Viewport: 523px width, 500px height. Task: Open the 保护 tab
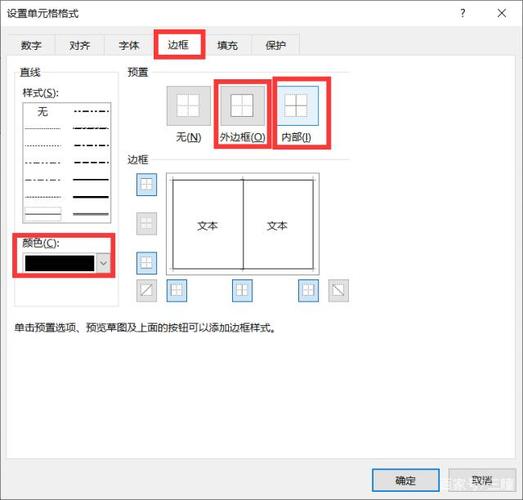pos(276,45)
